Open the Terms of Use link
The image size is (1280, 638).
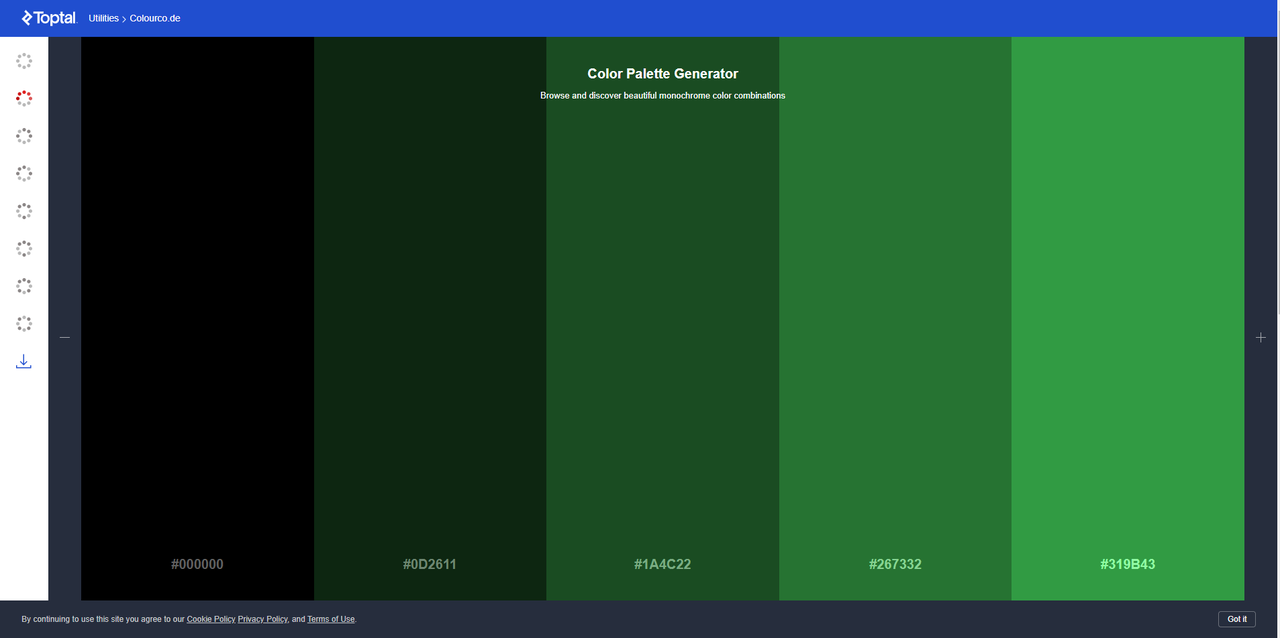331,619
